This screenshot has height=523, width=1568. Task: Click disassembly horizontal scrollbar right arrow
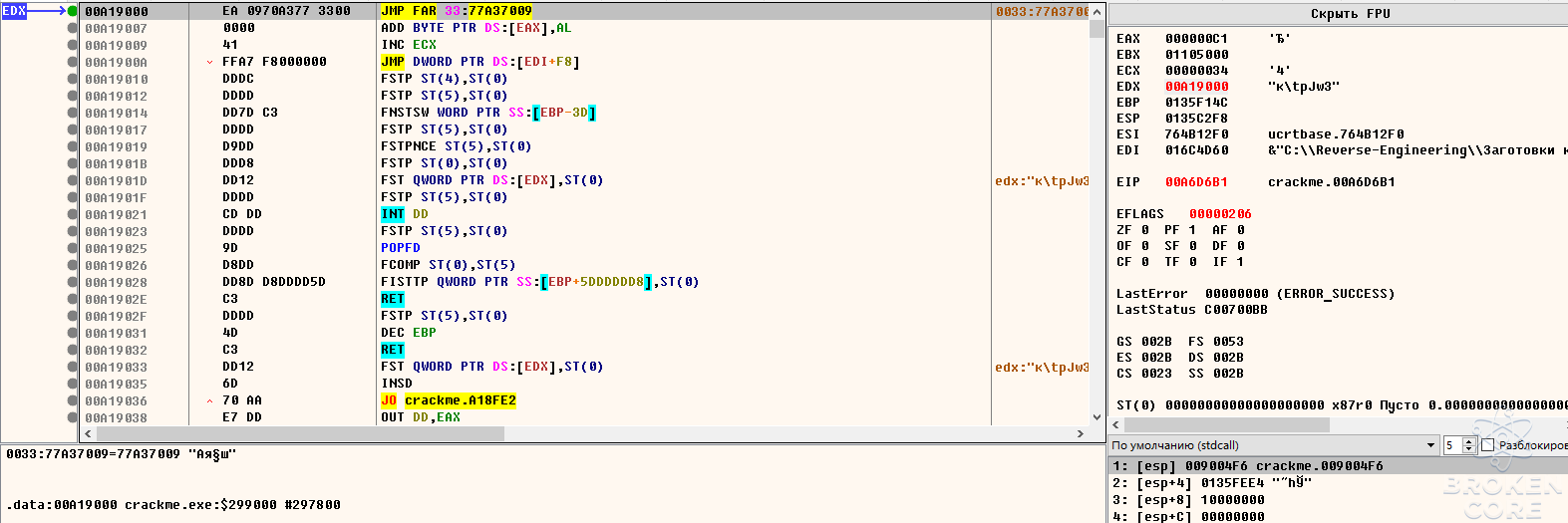[1081, 433]
